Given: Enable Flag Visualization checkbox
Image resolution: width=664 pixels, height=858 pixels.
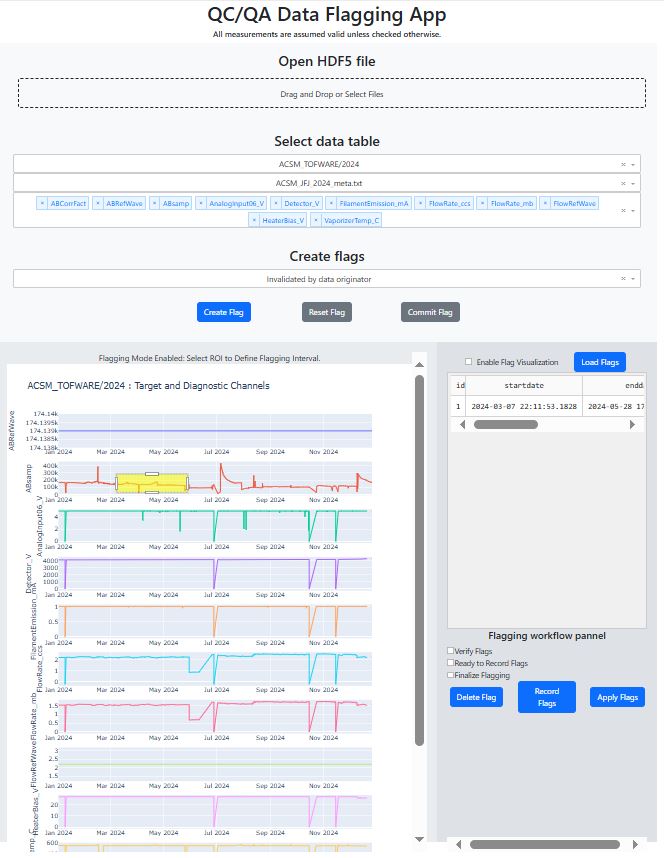Looking at the screenshot, I should (469, 362).
